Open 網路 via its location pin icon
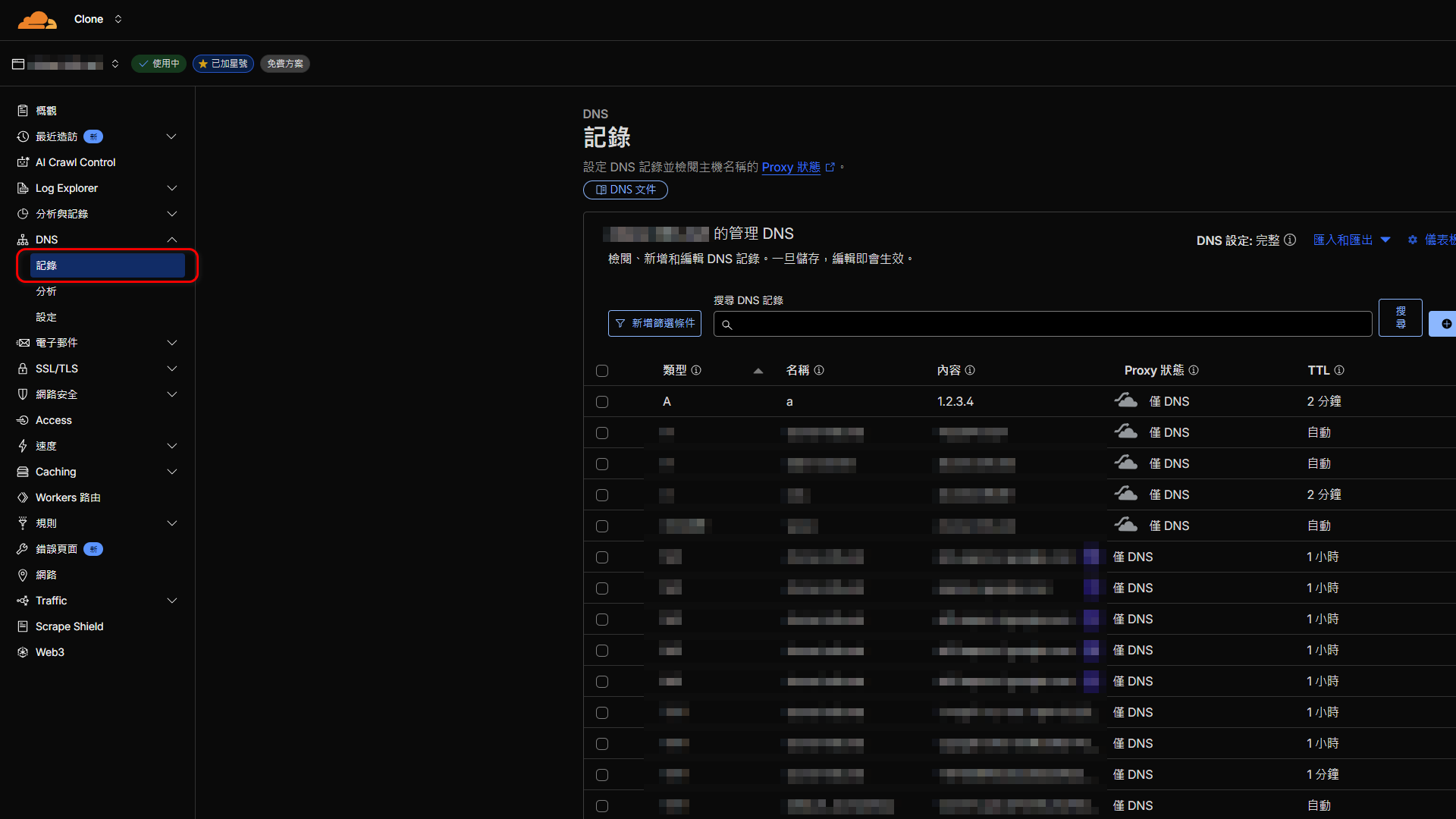Image resolution: width=1456 pixels, height=819 pixels. tap(22, 575)
